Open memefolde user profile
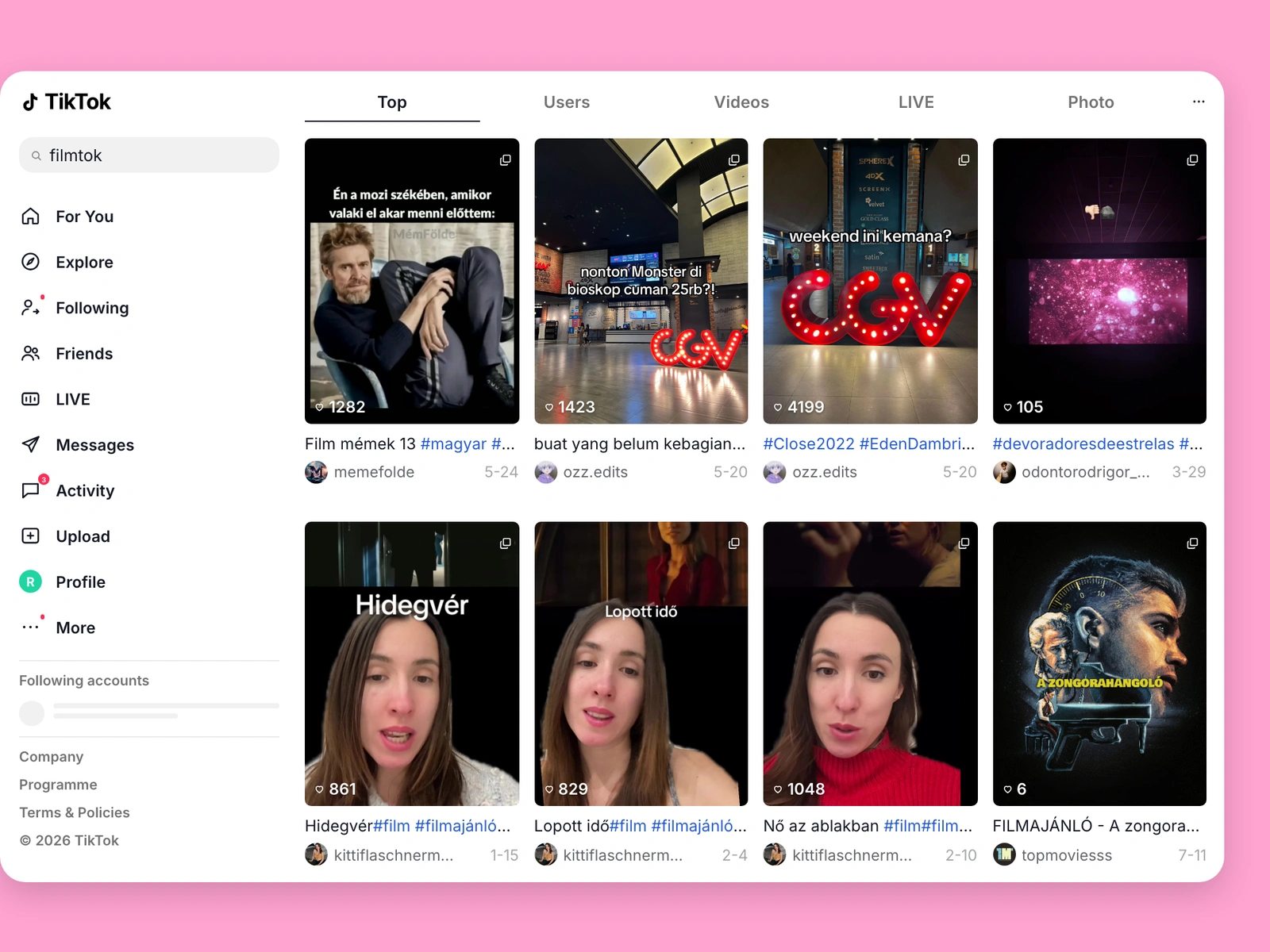The image size is (1270, 952). click(374, 472)
